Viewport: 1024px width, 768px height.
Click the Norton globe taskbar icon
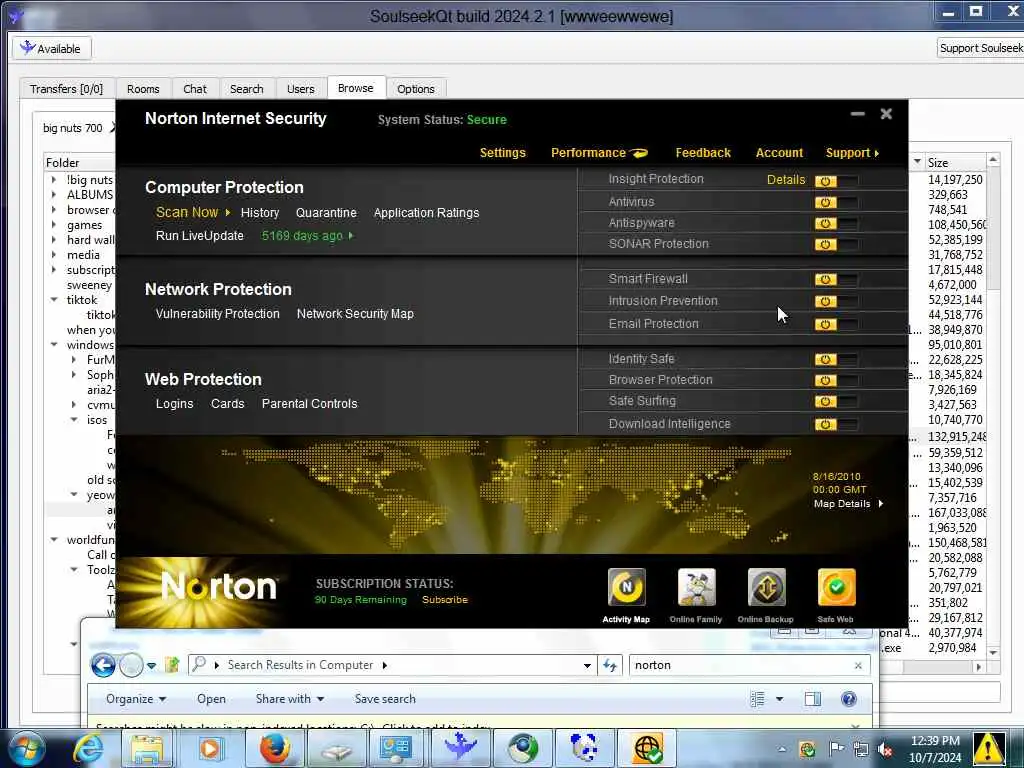tap(647, 748)
